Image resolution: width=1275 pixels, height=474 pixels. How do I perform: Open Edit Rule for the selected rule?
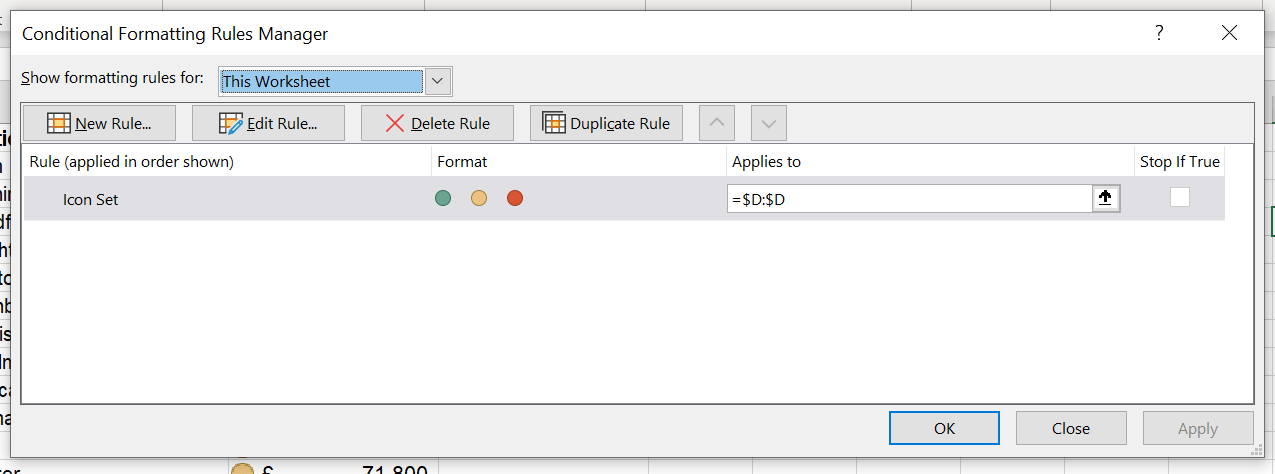[x=268, y=123]
